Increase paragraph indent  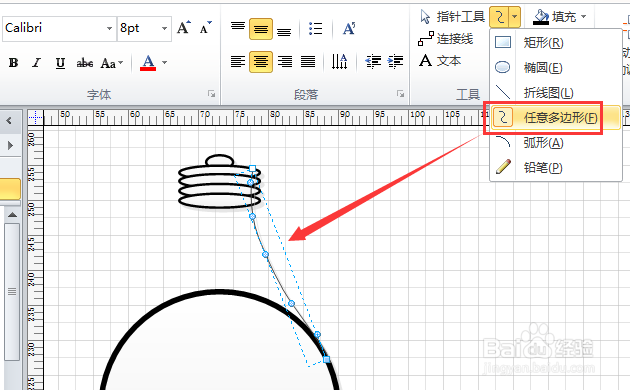click(395, 61)
